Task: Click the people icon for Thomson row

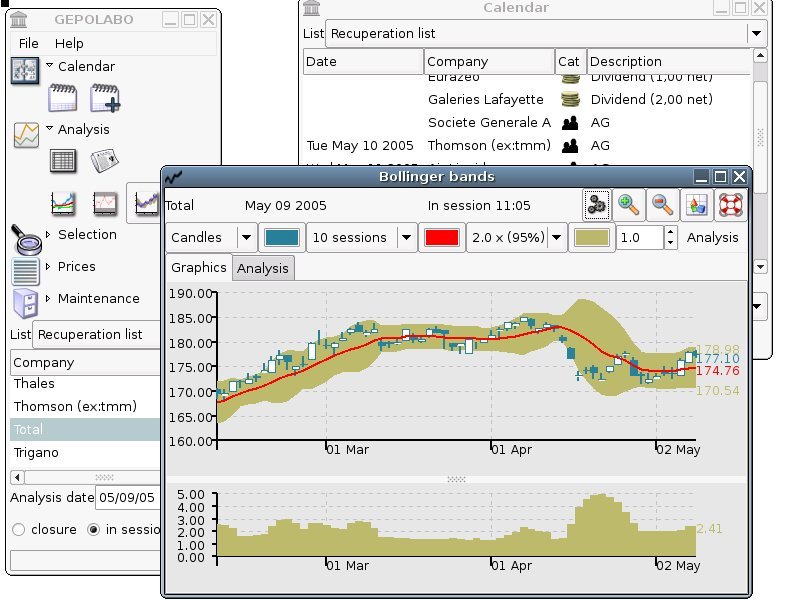Action: (x=570, y=146)
